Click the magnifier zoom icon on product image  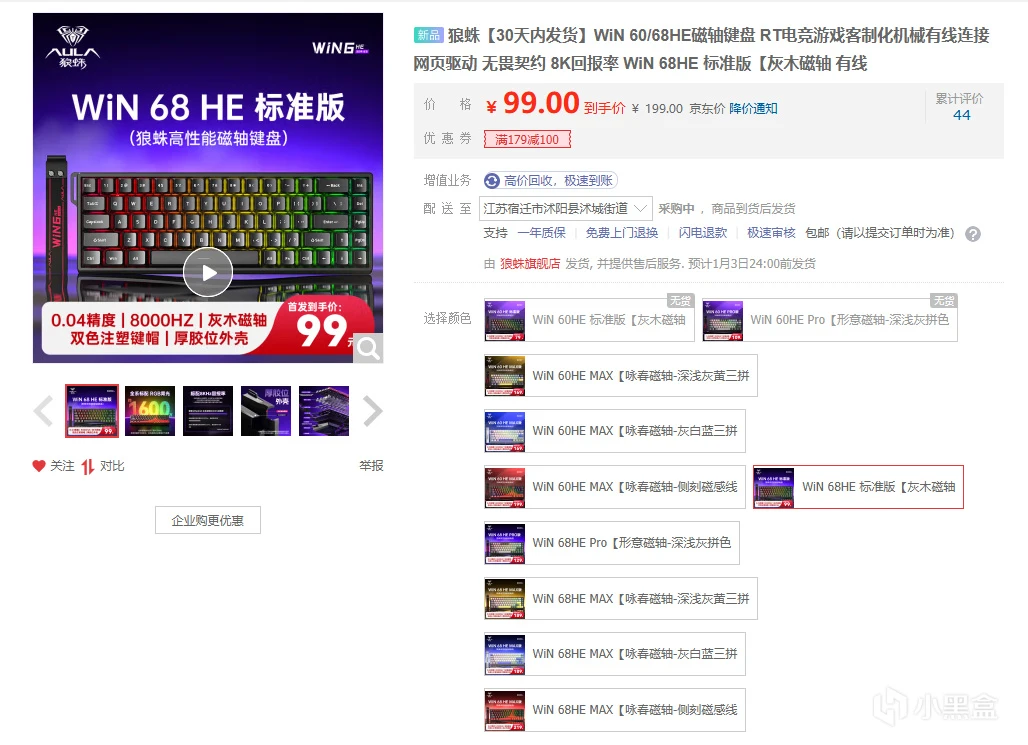pyautogui.click(x=368, y=347)
